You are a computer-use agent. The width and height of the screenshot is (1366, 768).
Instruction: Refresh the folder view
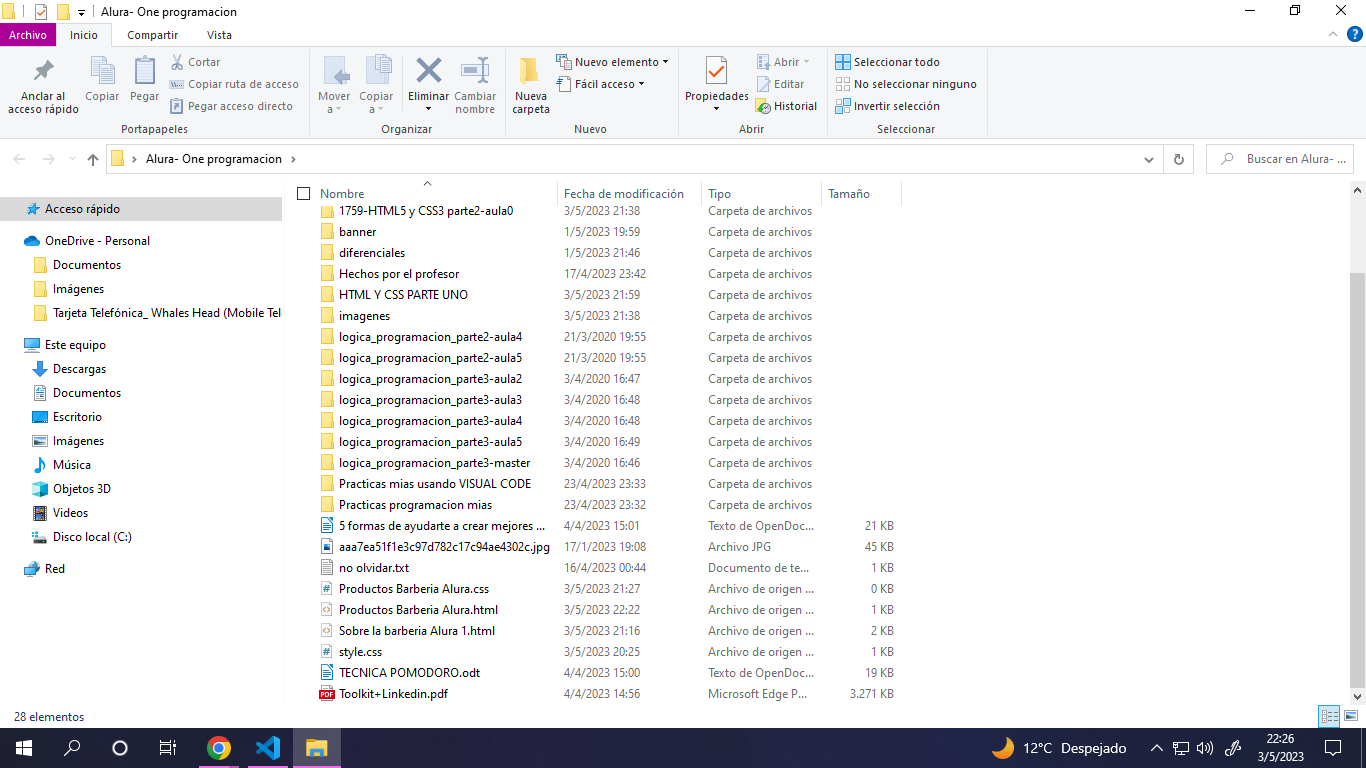coord(1178,159)
